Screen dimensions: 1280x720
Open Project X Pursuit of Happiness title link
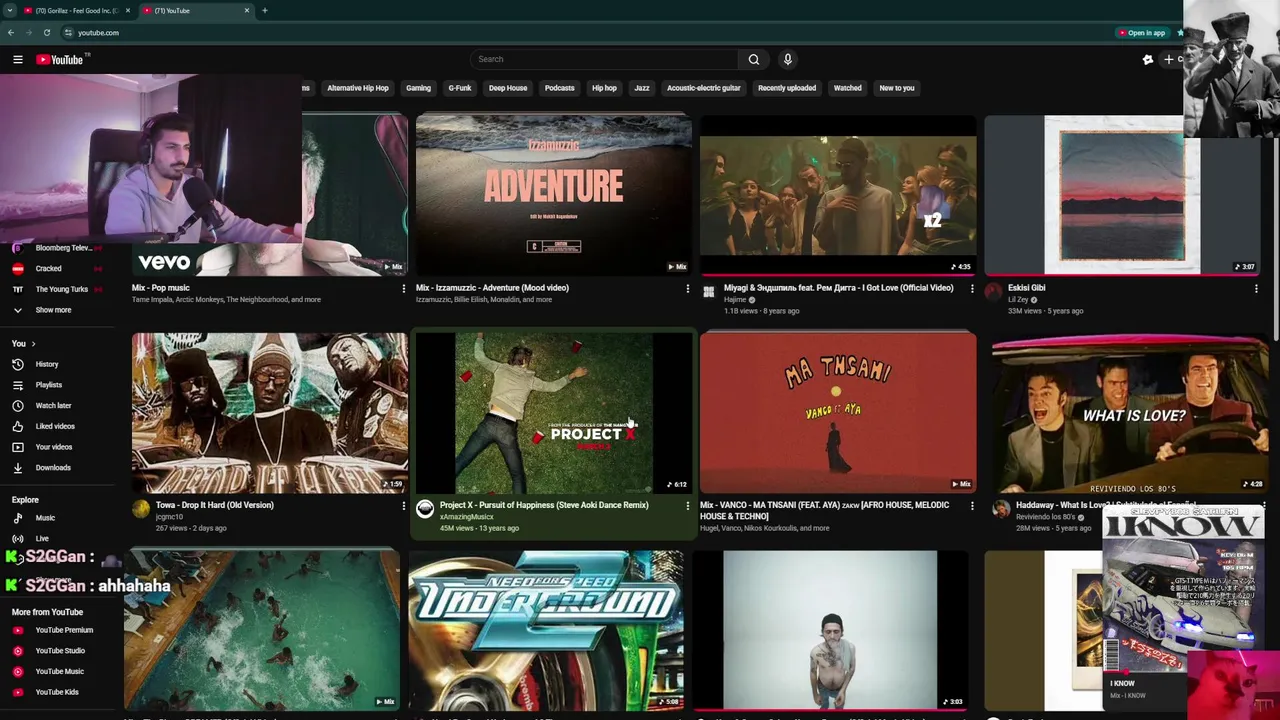(x=544, y=505)
